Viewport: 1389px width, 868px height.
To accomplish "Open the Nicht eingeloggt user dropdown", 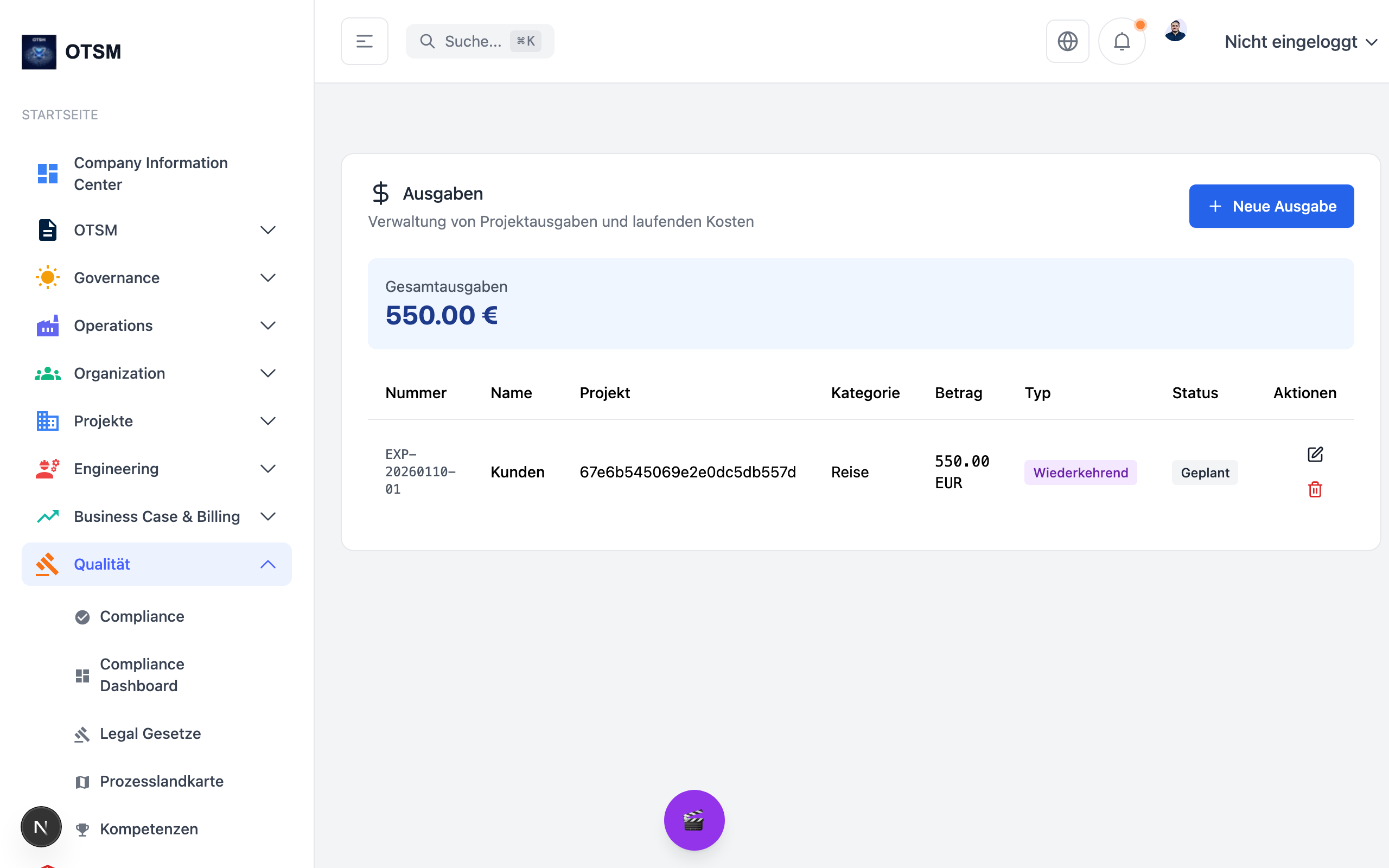I will point(1300,41).
